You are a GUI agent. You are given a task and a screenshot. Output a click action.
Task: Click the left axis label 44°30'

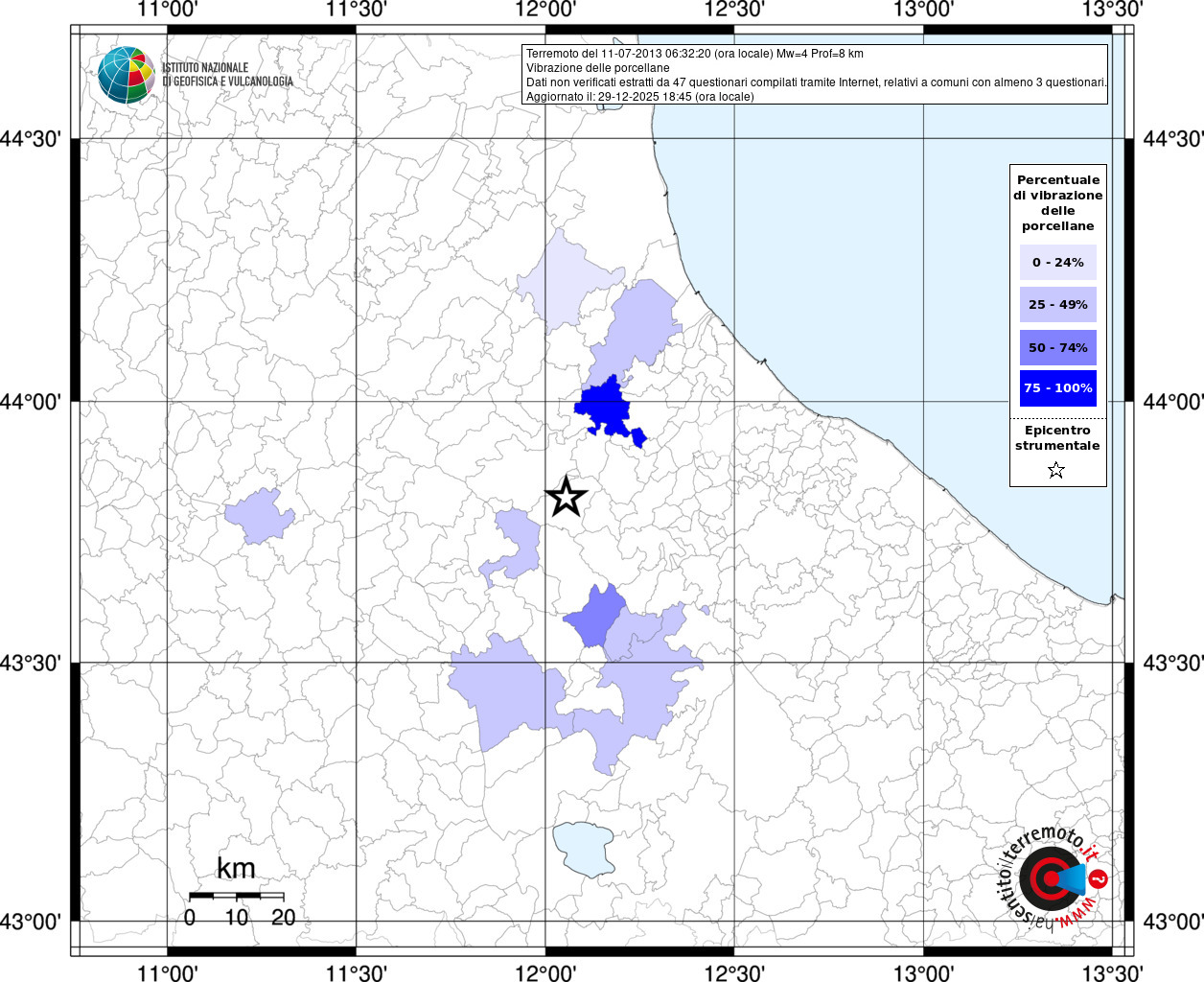pos(31,140)
